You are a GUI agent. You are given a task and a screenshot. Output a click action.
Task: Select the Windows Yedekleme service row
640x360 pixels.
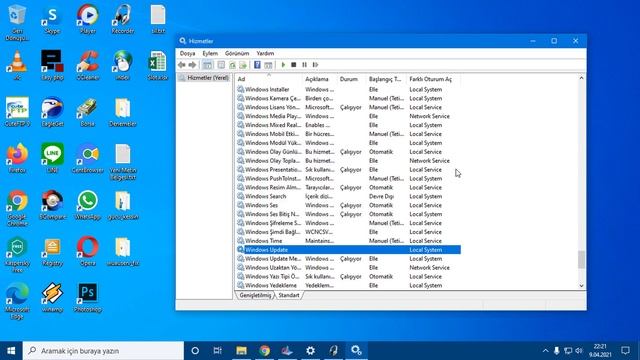click(349, 285)
